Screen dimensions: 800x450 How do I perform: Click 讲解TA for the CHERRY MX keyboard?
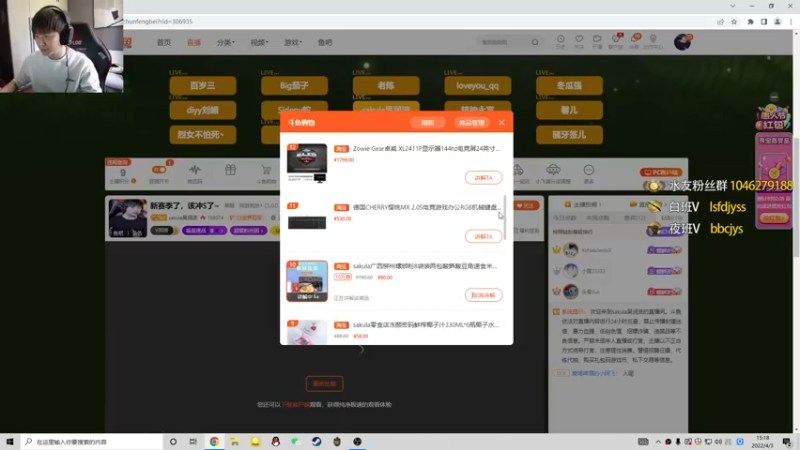(x=483, y=236)
